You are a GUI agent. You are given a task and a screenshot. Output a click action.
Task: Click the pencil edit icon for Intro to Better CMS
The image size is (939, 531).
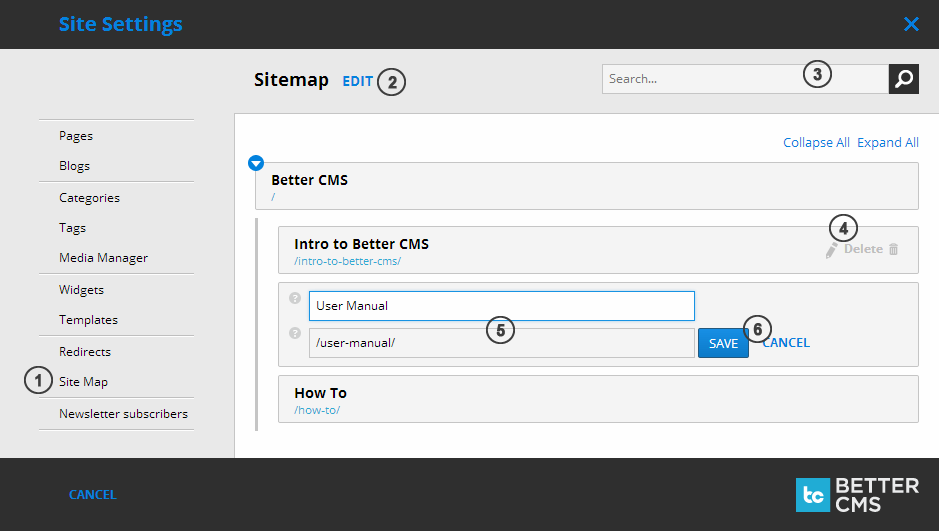coord(831,251)
